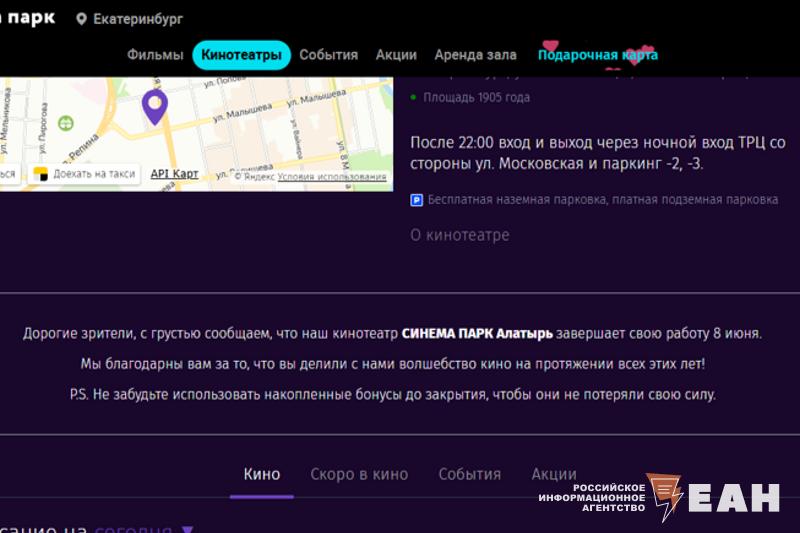Open the lower События tab
Viewport: 800px width, 533px height.
click(469, 474)
